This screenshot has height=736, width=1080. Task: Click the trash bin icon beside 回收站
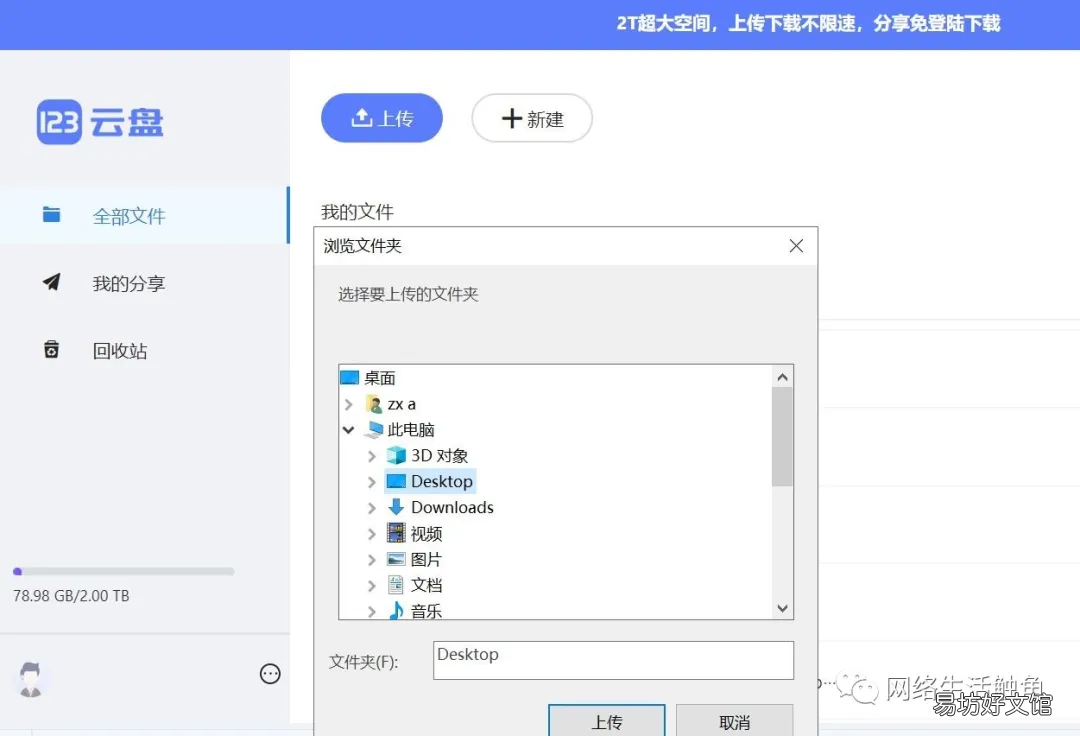point(52,349)
